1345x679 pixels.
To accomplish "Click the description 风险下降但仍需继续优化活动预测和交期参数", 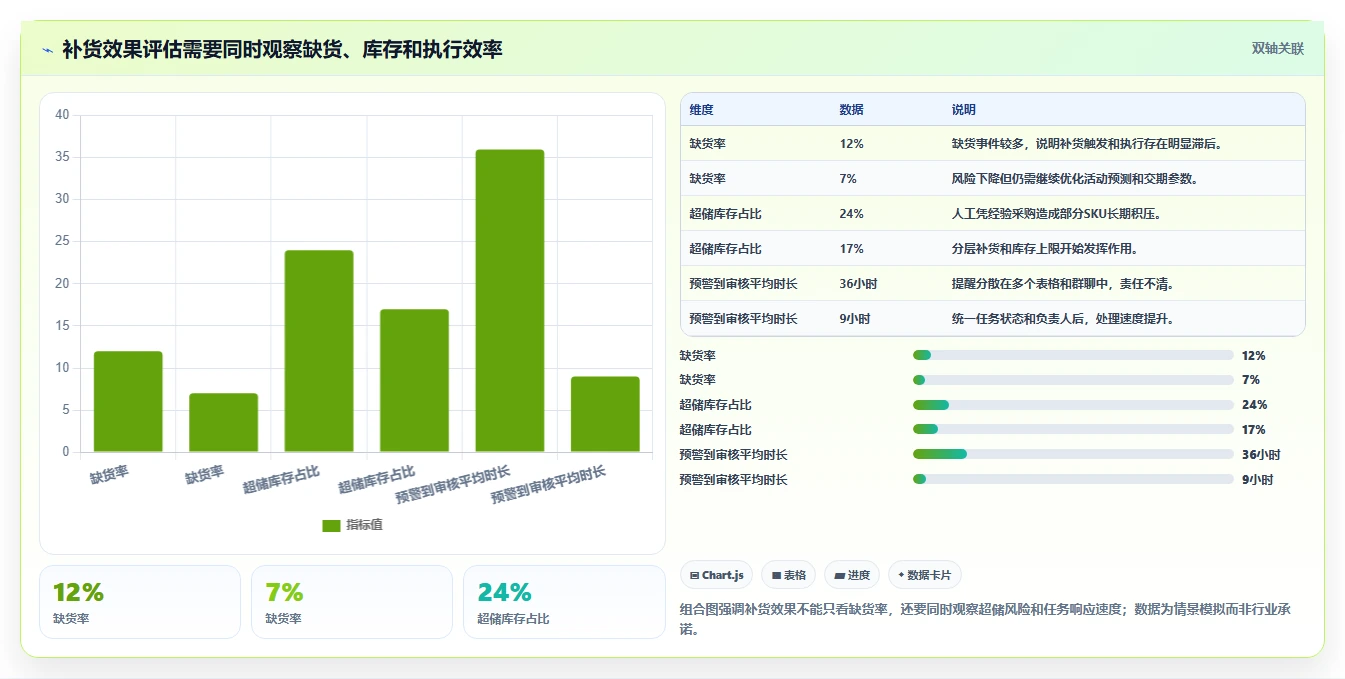I will coord(1075,179).
